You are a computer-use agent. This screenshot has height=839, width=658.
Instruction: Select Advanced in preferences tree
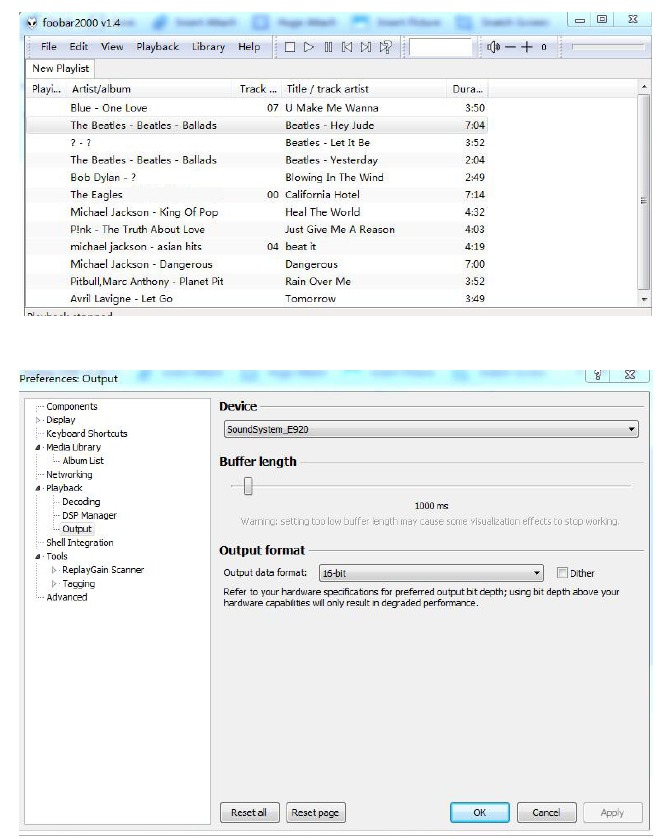(67, 597)
